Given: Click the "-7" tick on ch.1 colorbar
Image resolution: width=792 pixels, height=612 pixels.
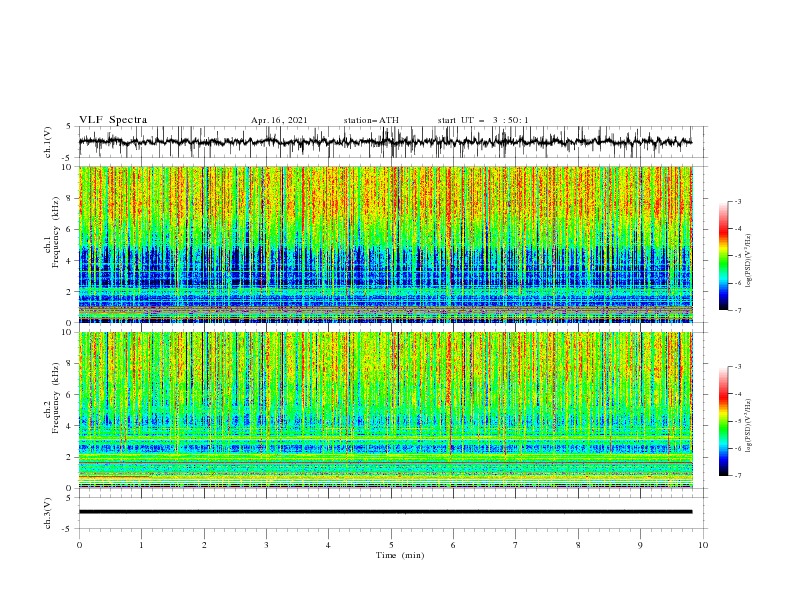Looking at the screenshot, I should click(737, 311).
